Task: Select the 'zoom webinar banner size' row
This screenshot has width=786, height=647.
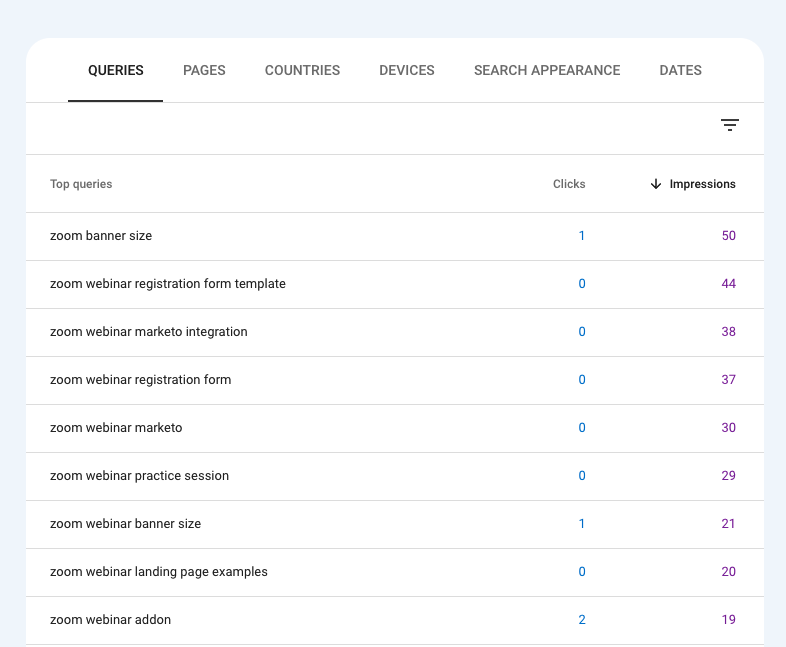Action: pyautogui.click(x=126, y=524)
